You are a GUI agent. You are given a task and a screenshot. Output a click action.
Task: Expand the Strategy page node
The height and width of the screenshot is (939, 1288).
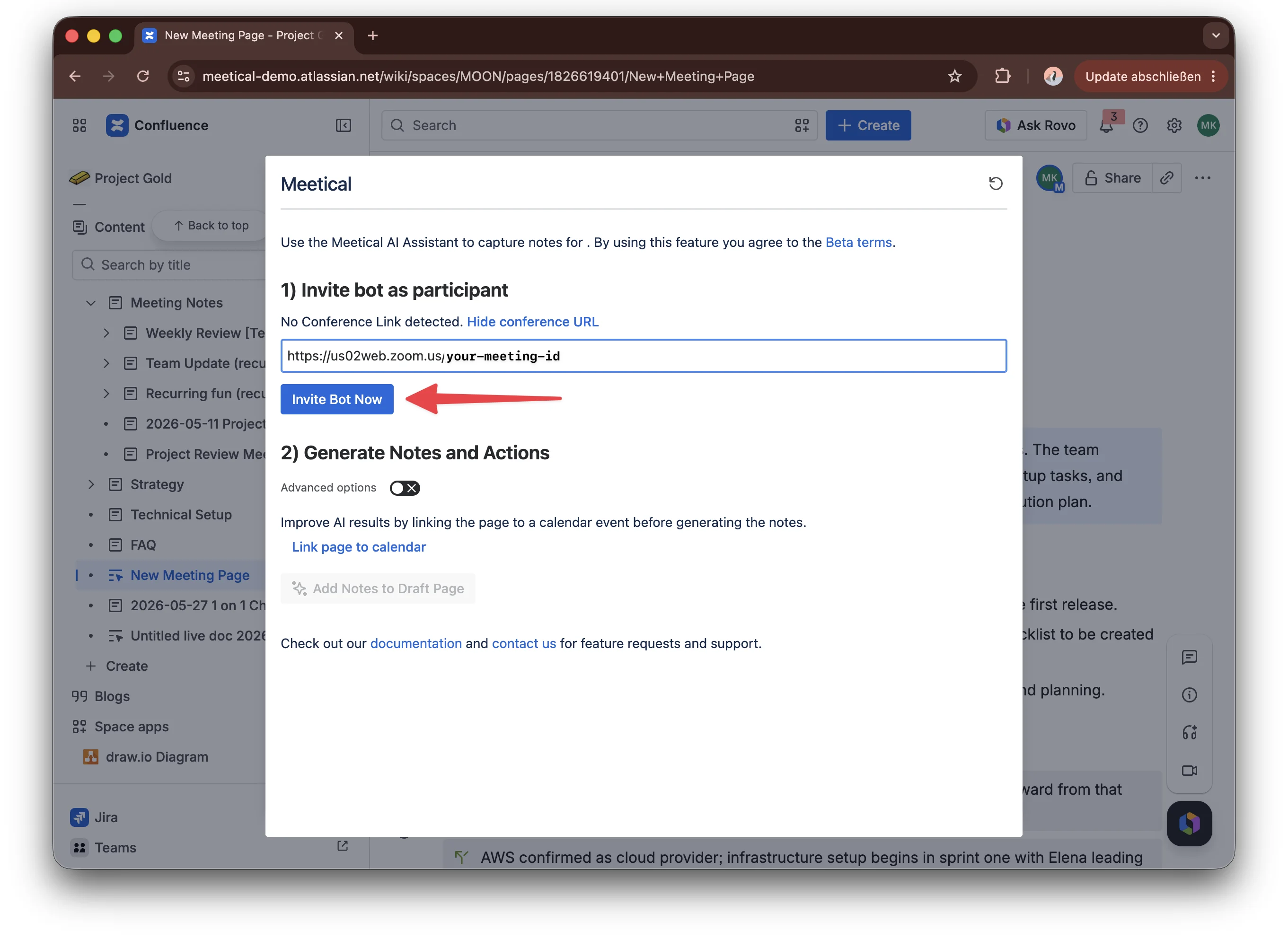pos(90,484)
